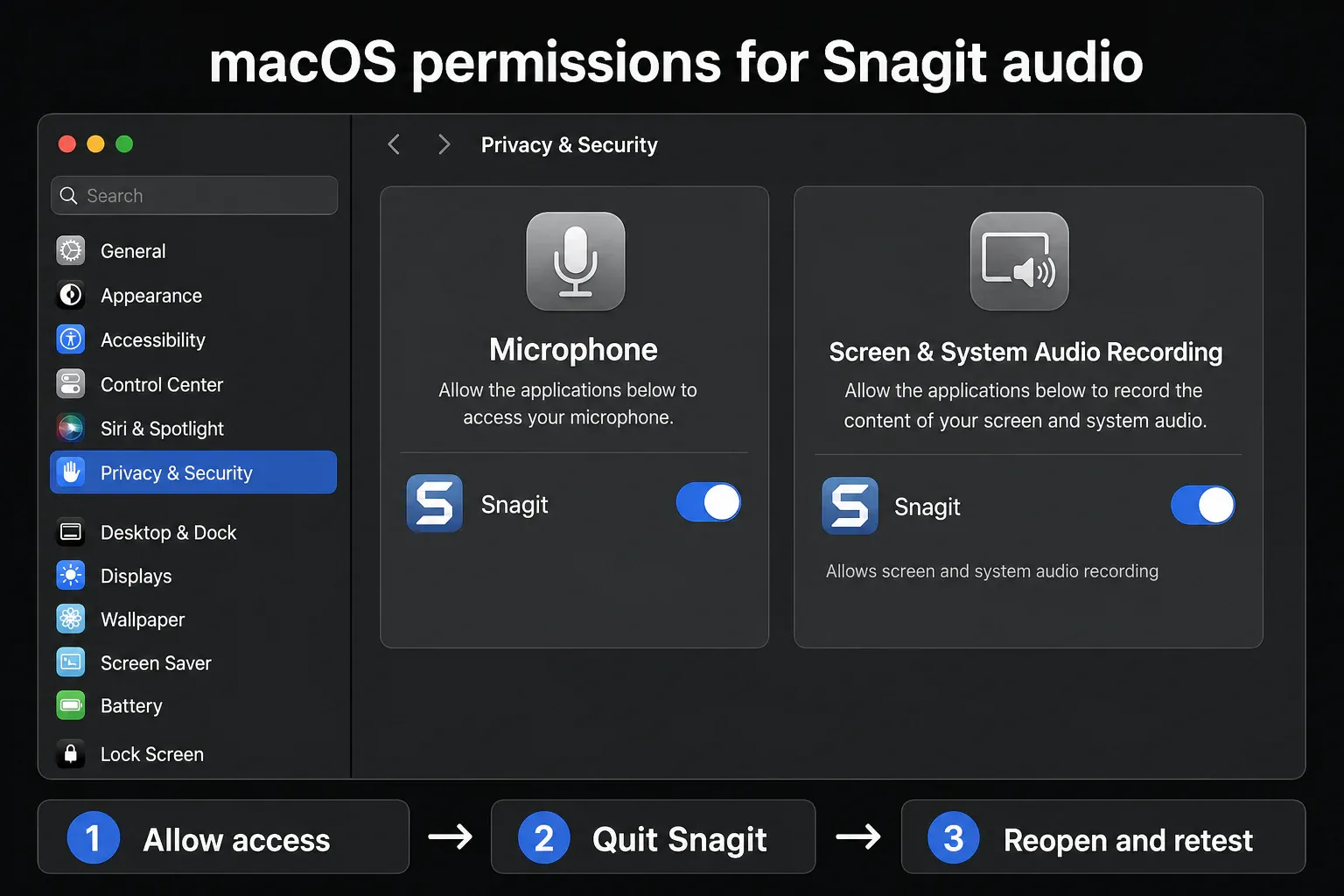Click 'Allows screen and system audio recording' text

tap(992, 570)
